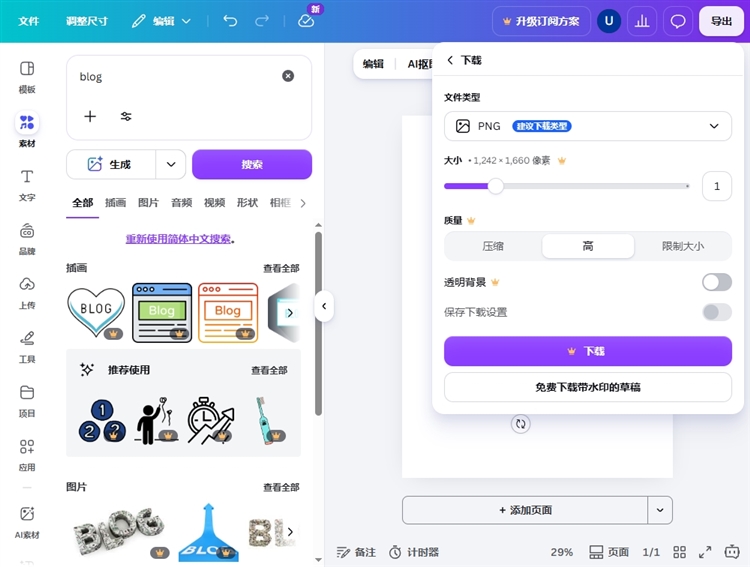Open the 品牌 brand panel
Image resolution: width=750 pixels, height=567 pixels.
(27, 239)
